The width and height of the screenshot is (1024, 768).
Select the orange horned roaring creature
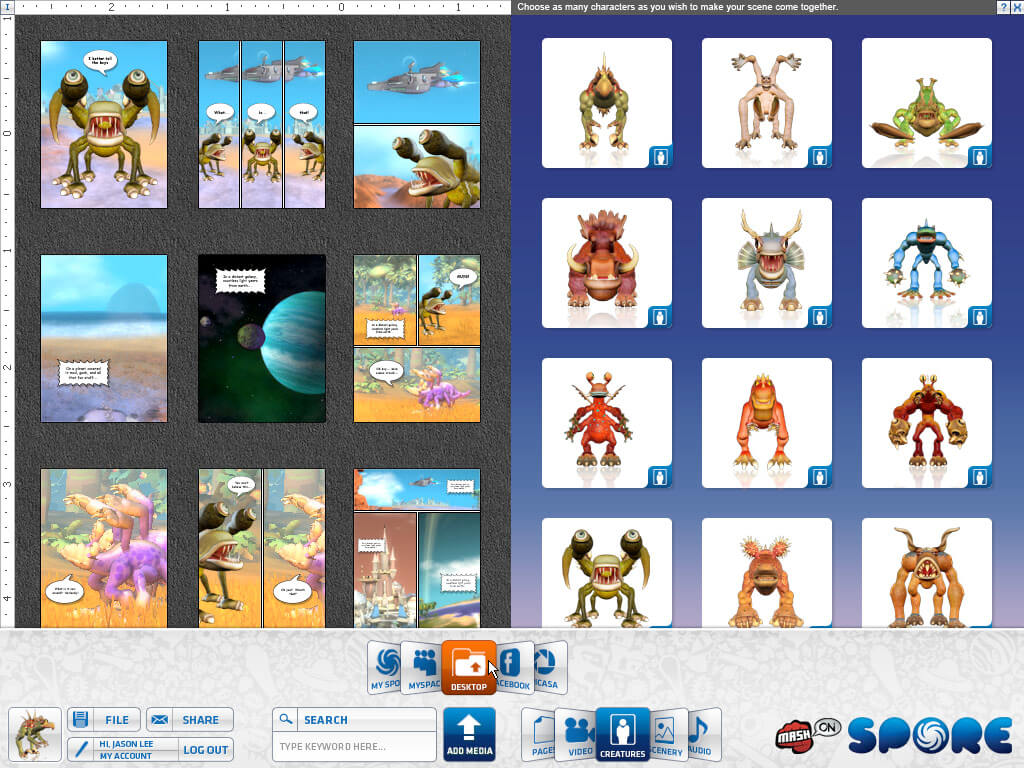(x=927, y=573)
